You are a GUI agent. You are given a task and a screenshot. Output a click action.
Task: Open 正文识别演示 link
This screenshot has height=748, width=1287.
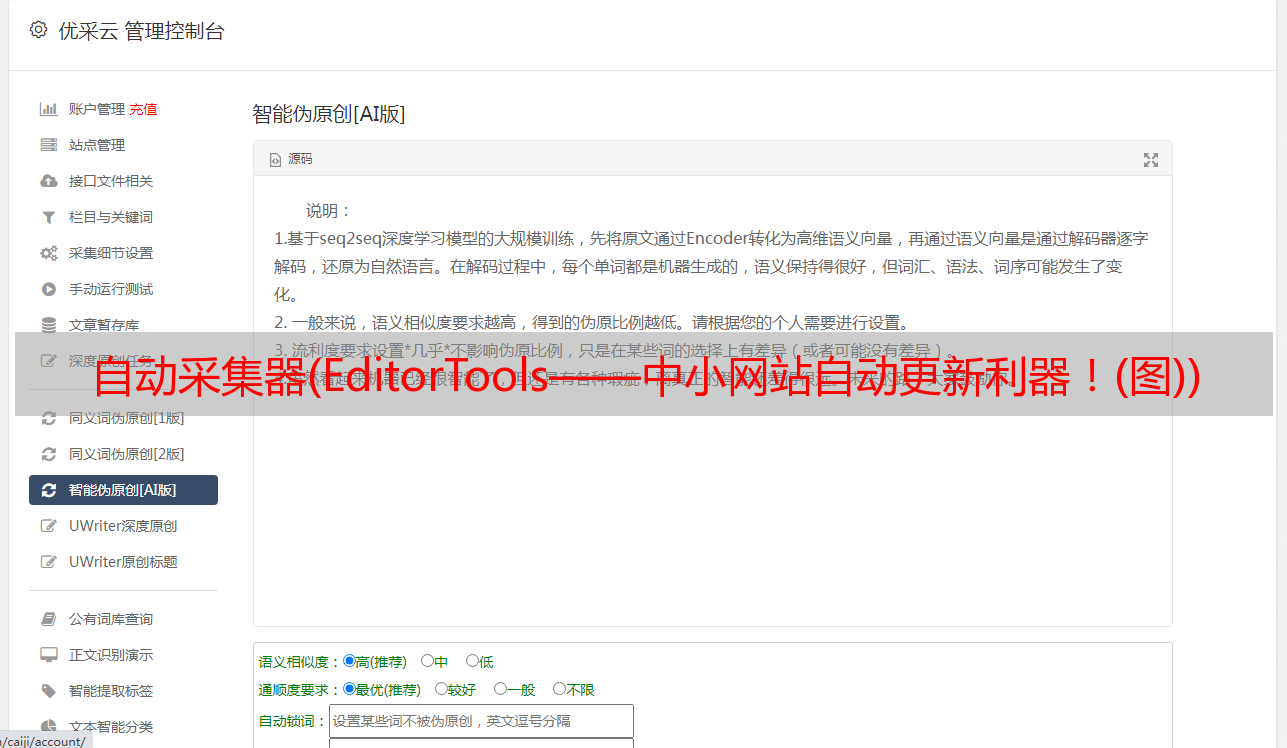point(111,655)
